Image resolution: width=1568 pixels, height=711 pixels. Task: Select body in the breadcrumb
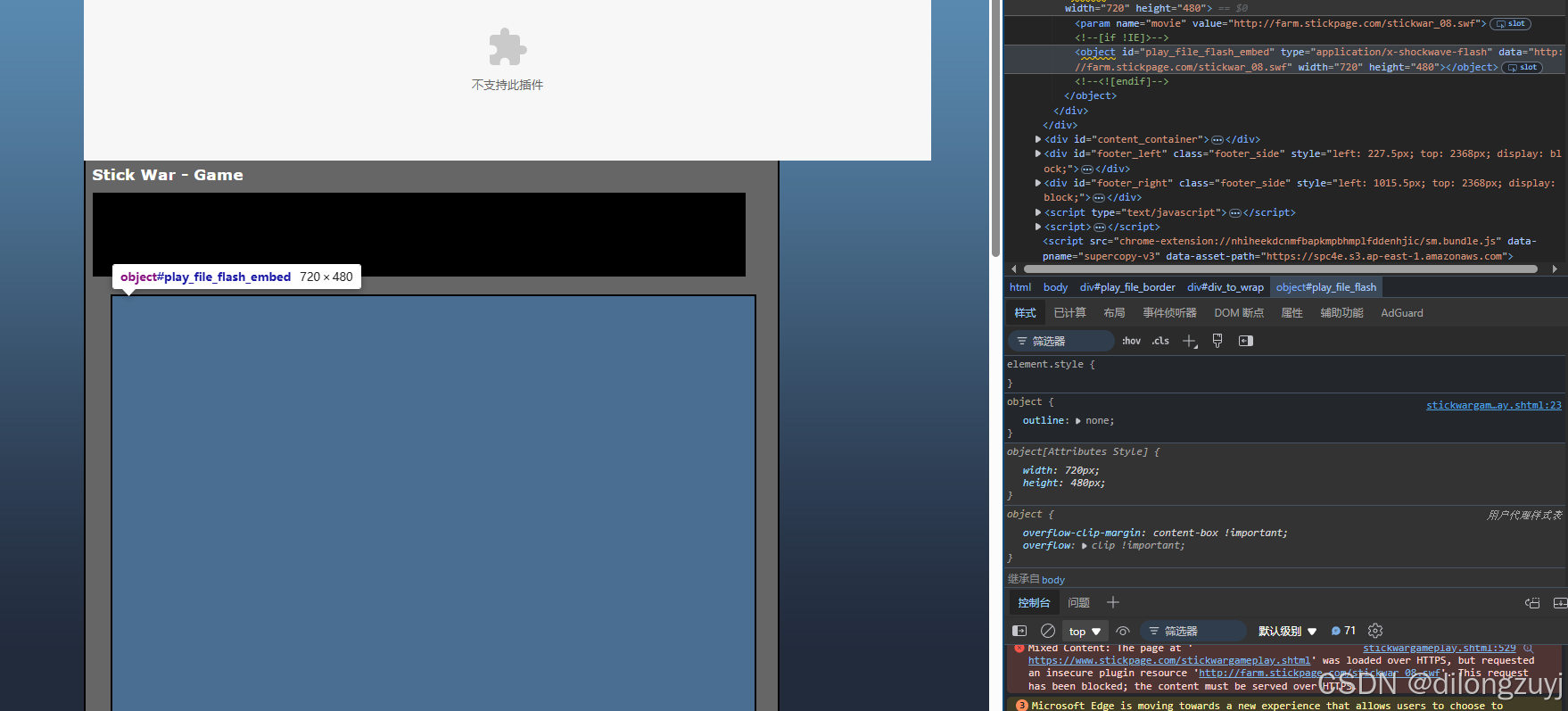1055,287
